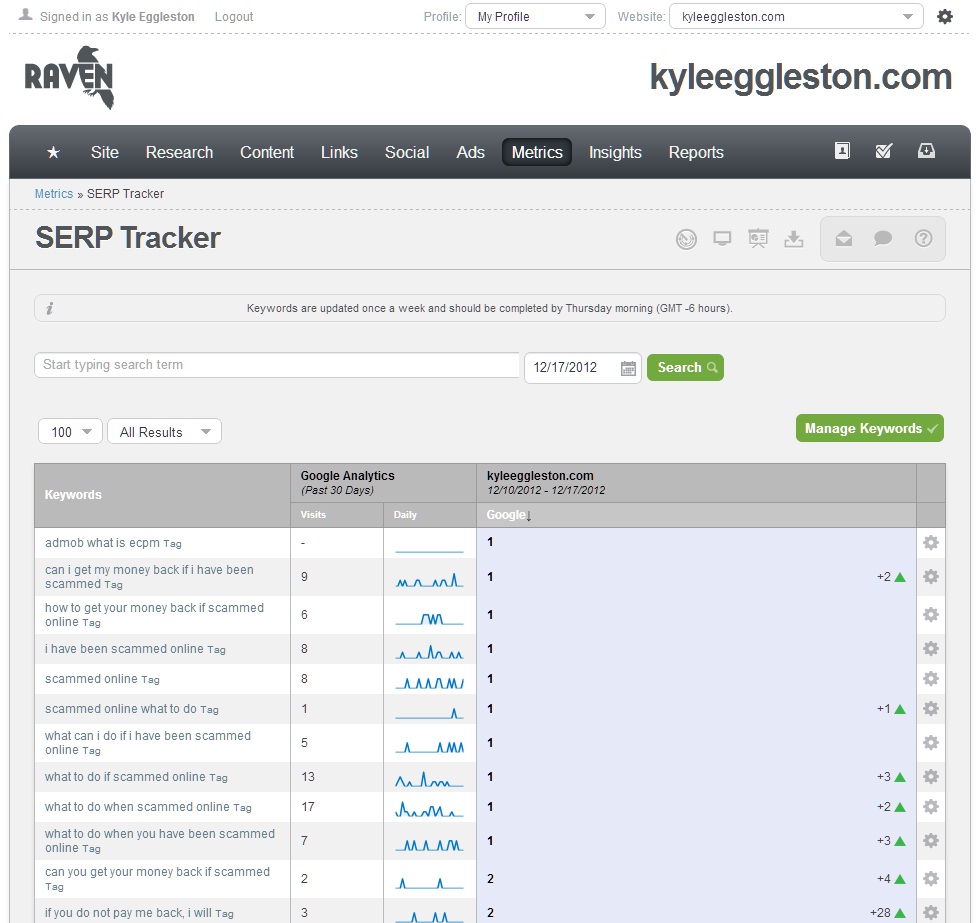Open the contacts icon in navigation bar
Viewport: 977px width, 923px height.
point(842,151)
